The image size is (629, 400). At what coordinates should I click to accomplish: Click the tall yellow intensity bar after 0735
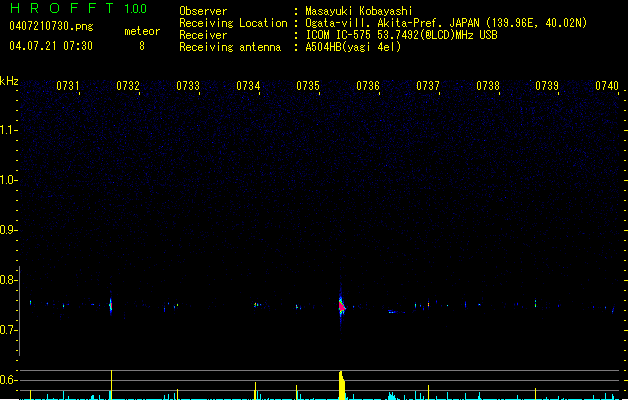click(x=341, y=385)
